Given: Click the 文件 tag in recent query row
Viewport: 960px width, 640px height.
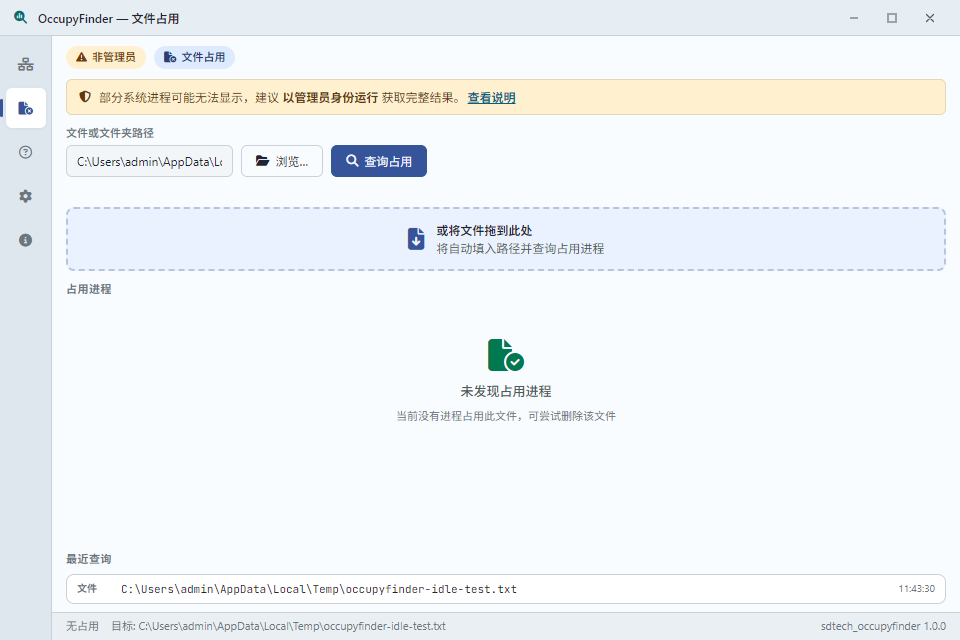Looking at the screenshot, I should (87, 589).
